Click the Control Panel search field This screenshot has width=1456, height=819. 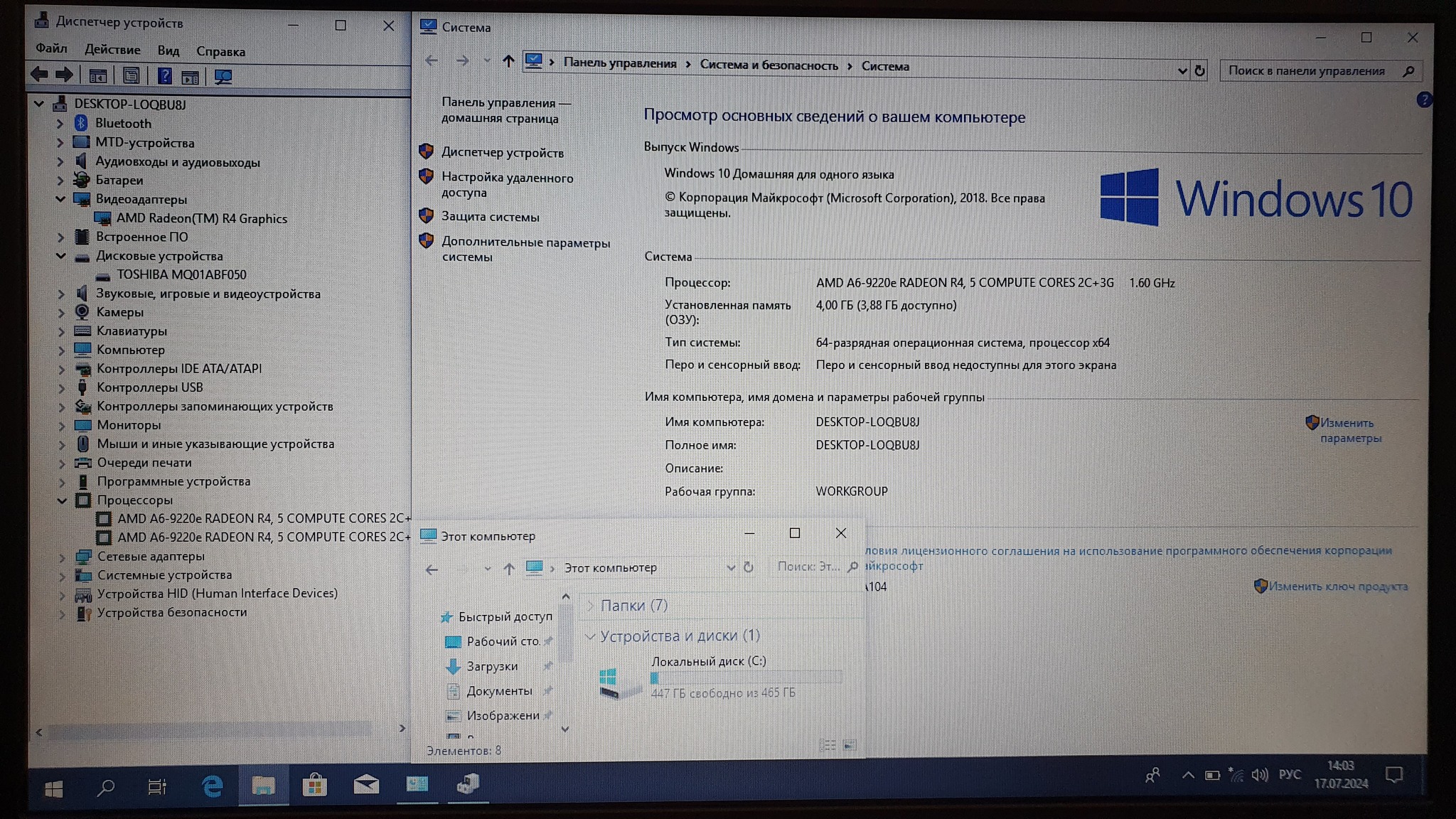pyautogui.click(x=1308, y=70)
